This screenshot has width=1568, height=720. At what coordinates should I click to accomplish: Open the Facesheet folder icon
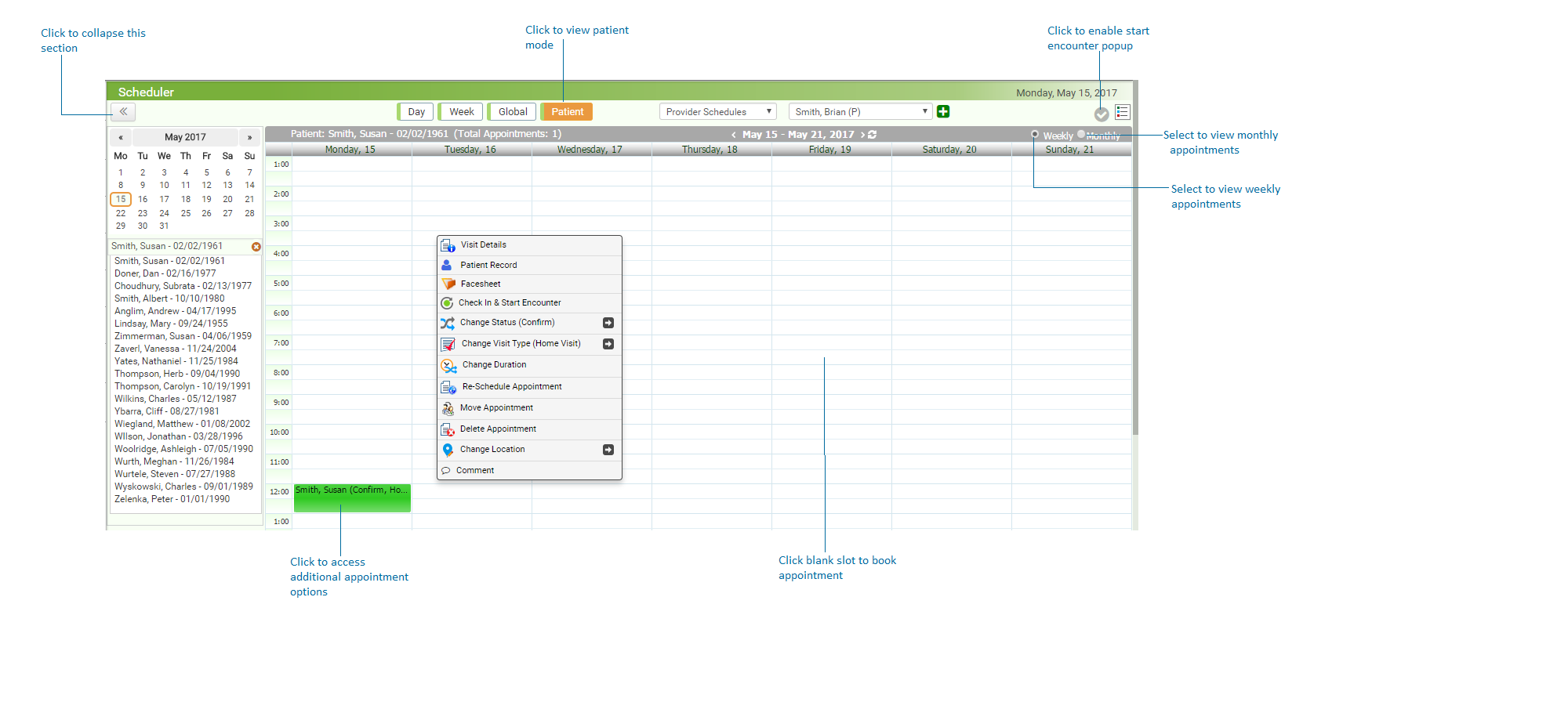click(x=448, y=284)
